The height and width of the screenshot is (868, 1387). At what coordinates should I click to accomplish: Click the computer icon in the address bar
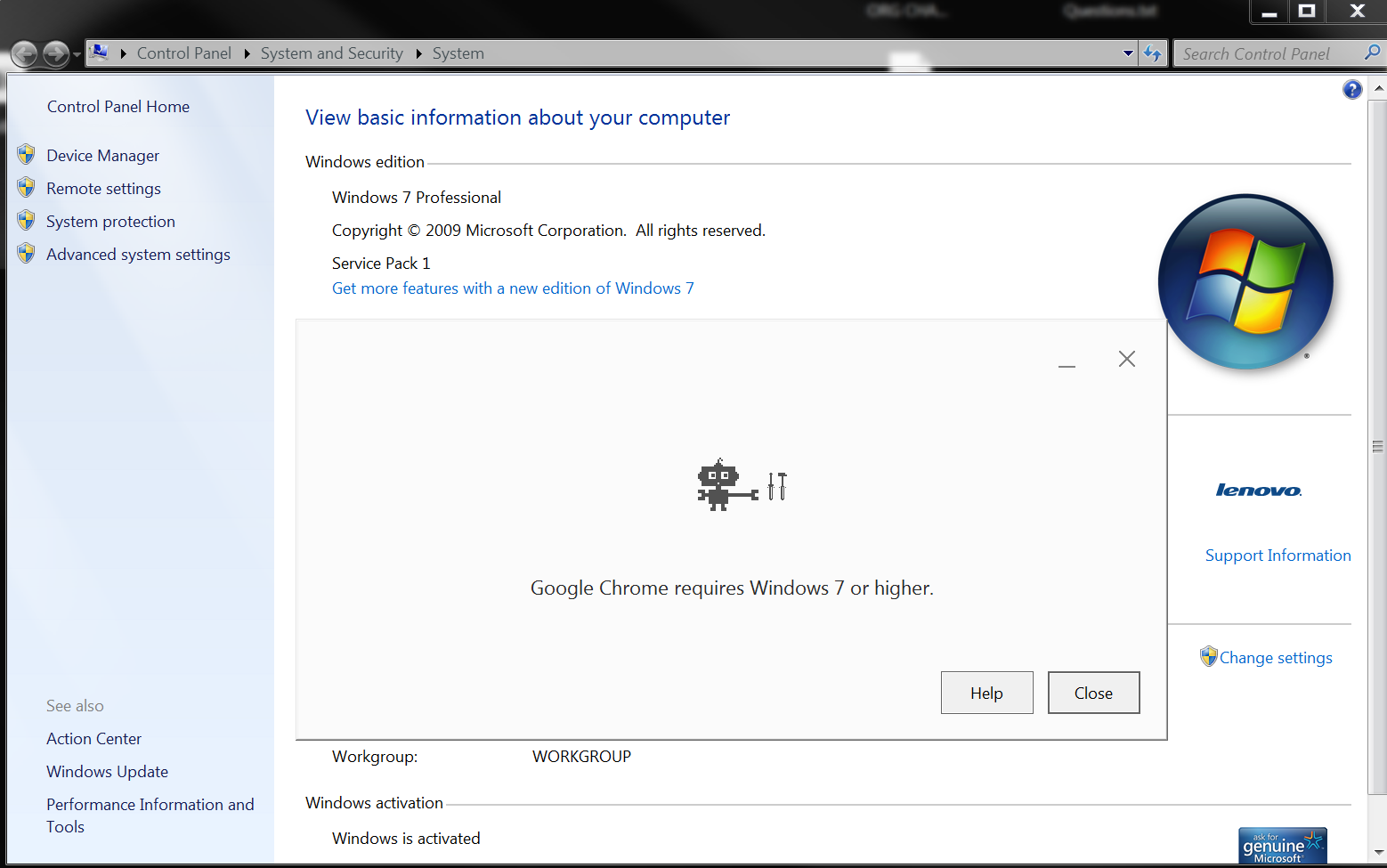click(100, 53)
